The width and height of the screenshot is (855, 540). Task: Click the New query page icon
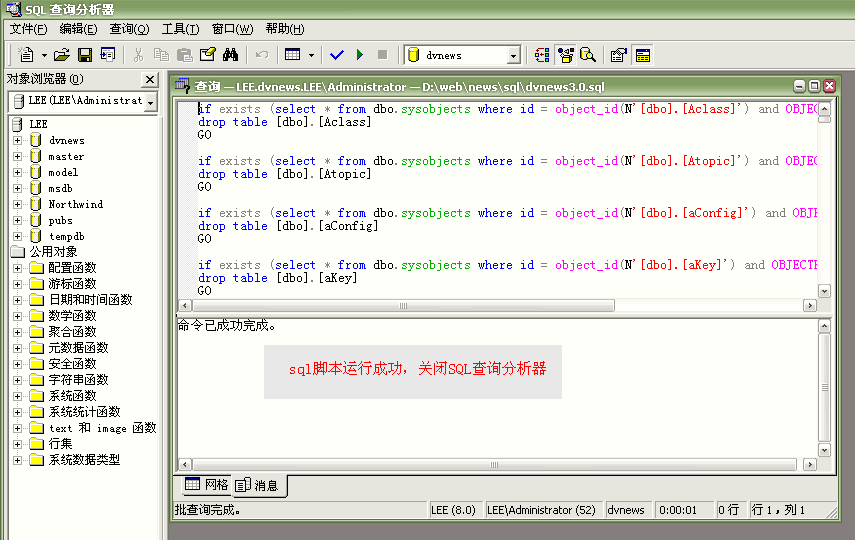(x=26, y=55)
